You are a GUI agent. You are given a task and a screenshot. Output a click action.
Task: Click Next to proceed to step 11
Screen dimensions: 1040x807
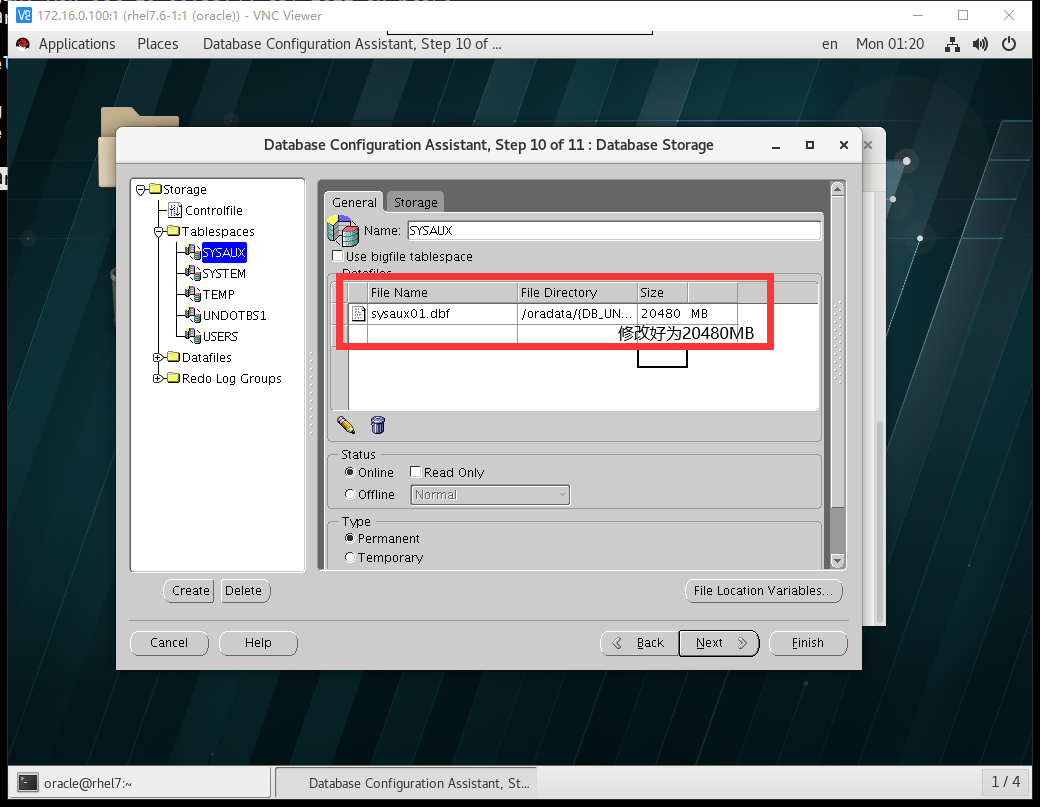(719, 643)
